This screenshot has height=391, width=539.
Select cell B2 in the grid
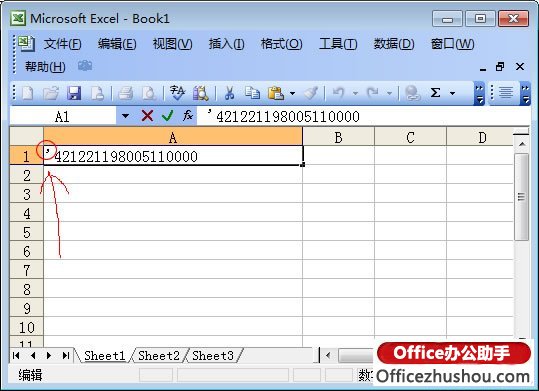(x=339, y=175)
